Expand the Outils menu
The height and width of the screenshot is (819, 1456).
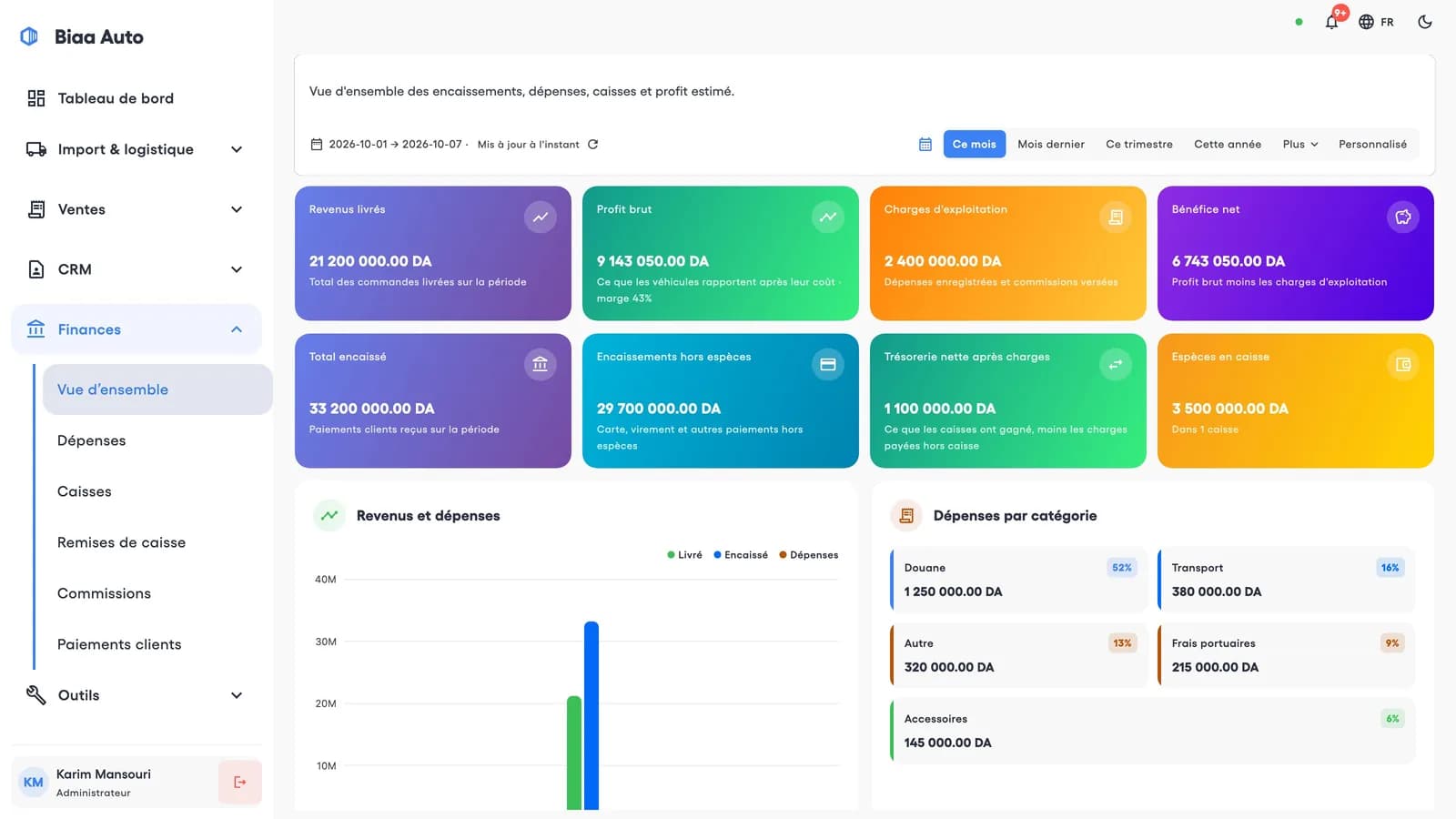coord(136,695)
